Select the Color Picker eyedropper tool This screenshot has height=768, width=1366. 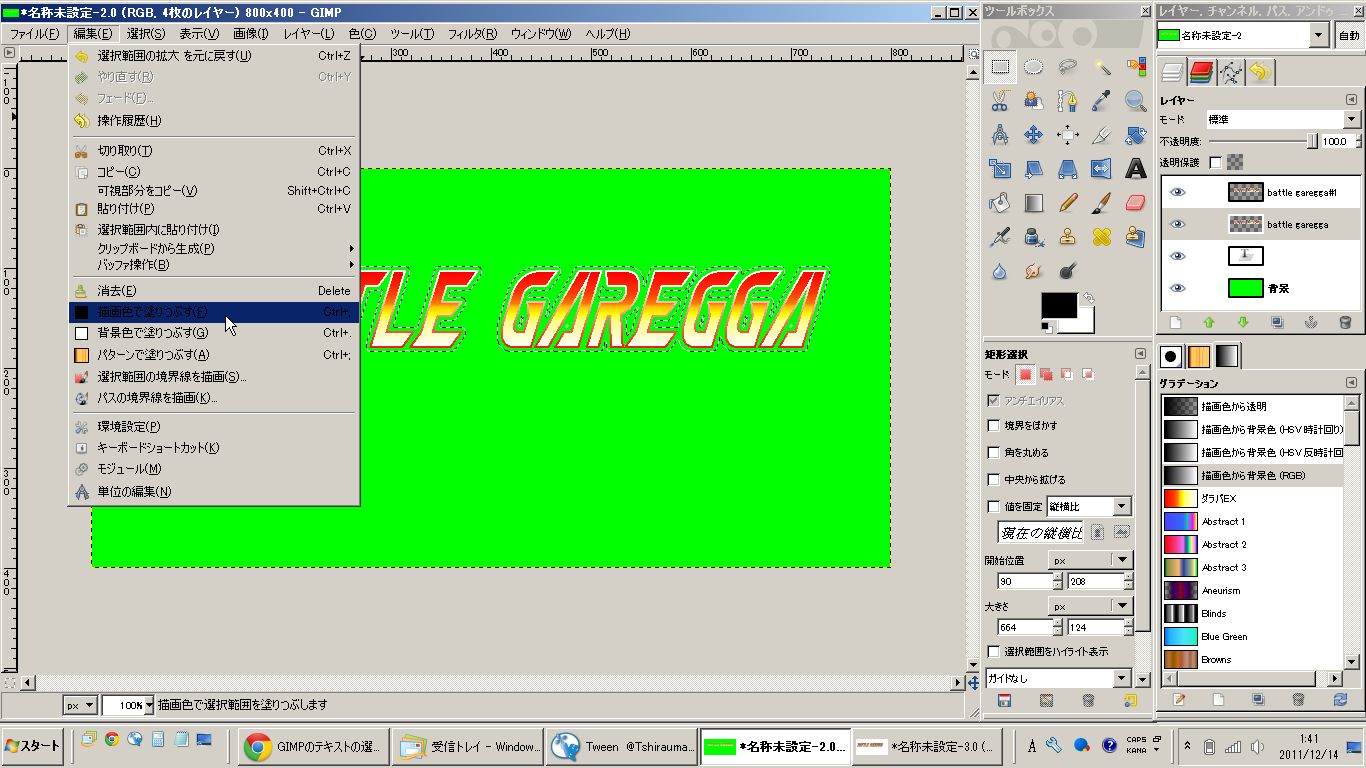[1102, 101]
